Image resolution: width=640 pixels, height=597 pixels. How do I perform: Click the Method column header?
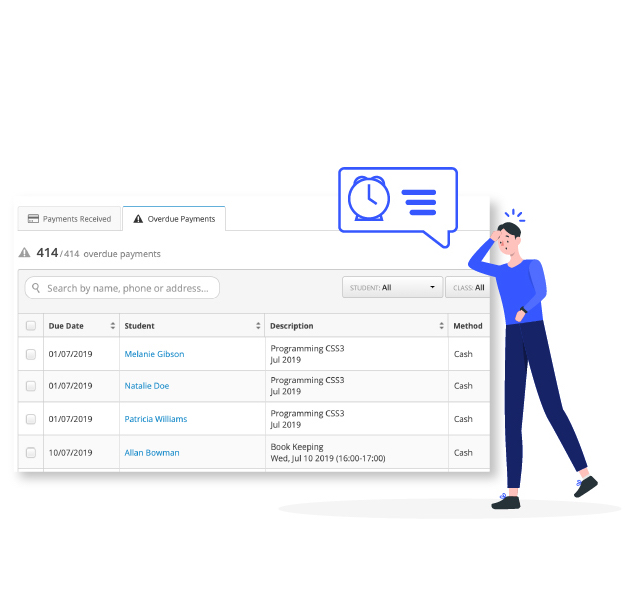(x=468, y=326)
